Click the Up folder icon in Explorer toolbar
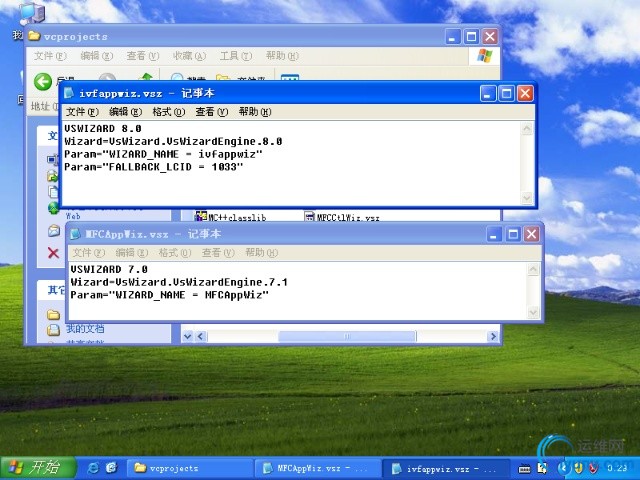Viewport: 640px width, 480px height. 146,77
